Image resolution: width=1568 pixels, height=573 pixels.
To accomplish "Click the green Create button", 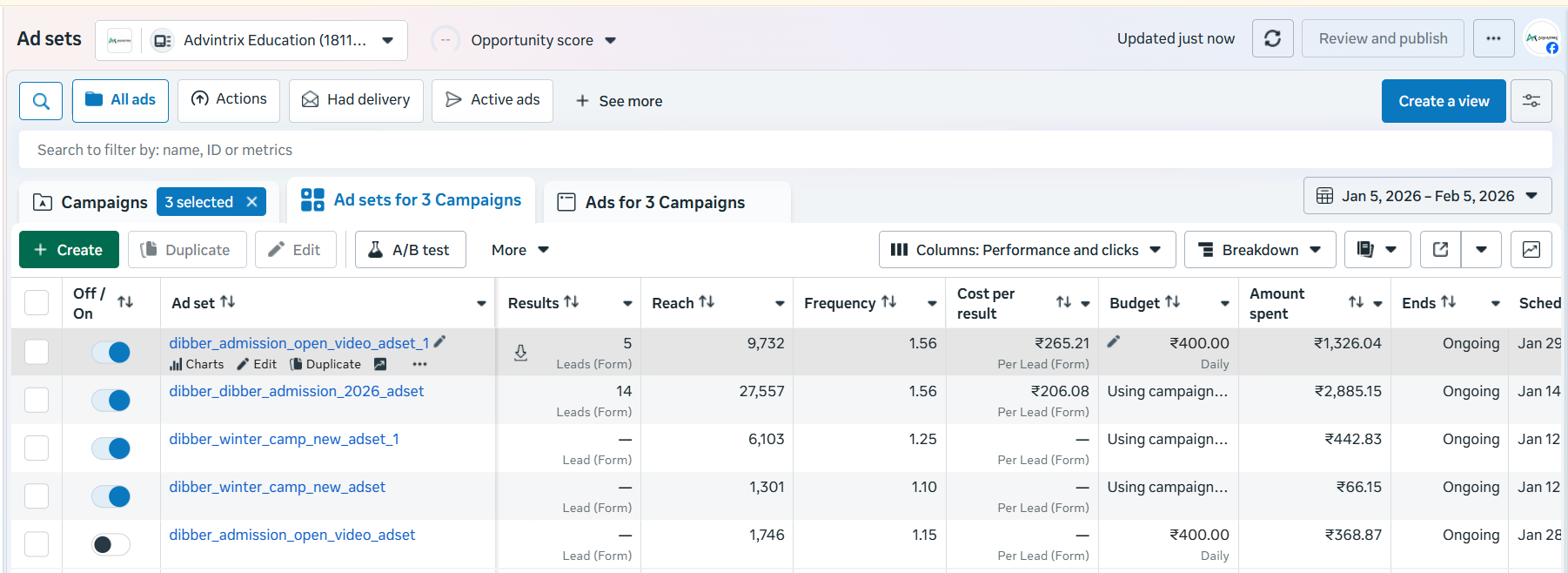I will 69,250.
